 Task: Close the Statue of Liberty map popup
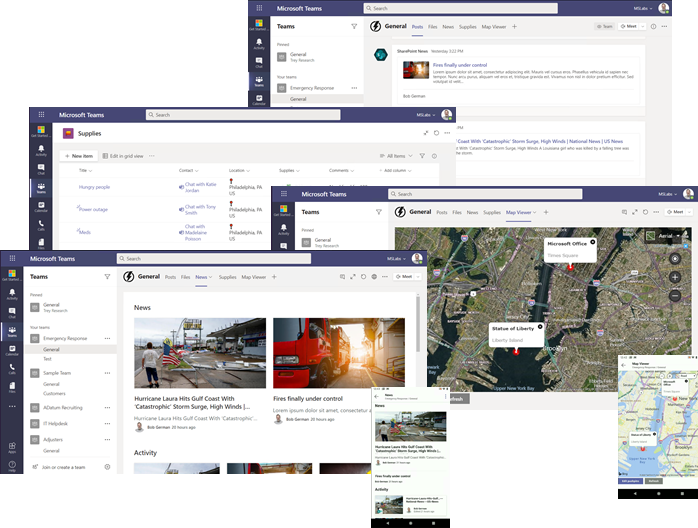click(540, 327)
